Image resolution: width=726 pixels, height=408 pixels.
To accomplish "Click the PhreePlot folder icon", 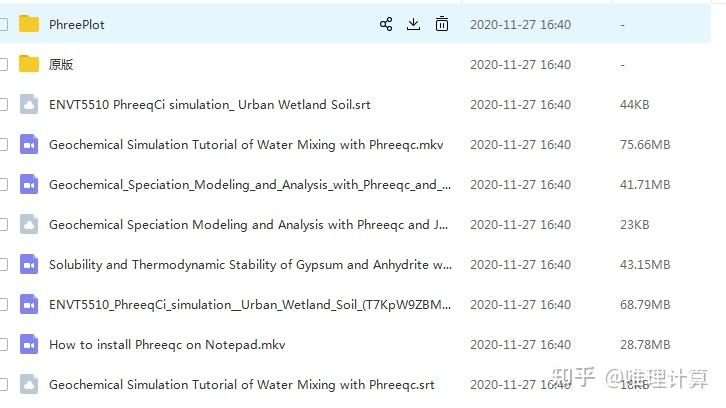I will 29,24.
